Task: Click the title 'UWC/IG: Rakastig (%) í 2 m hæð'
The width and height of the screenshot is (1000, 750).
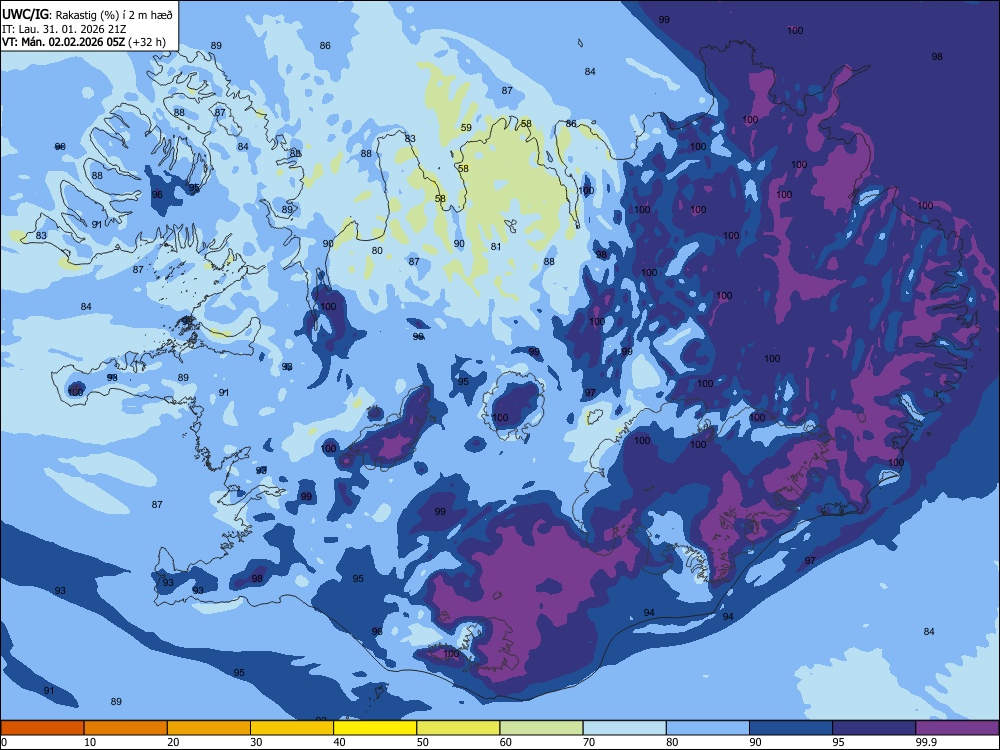Action: pyautogui.click(x=87, y=15)
